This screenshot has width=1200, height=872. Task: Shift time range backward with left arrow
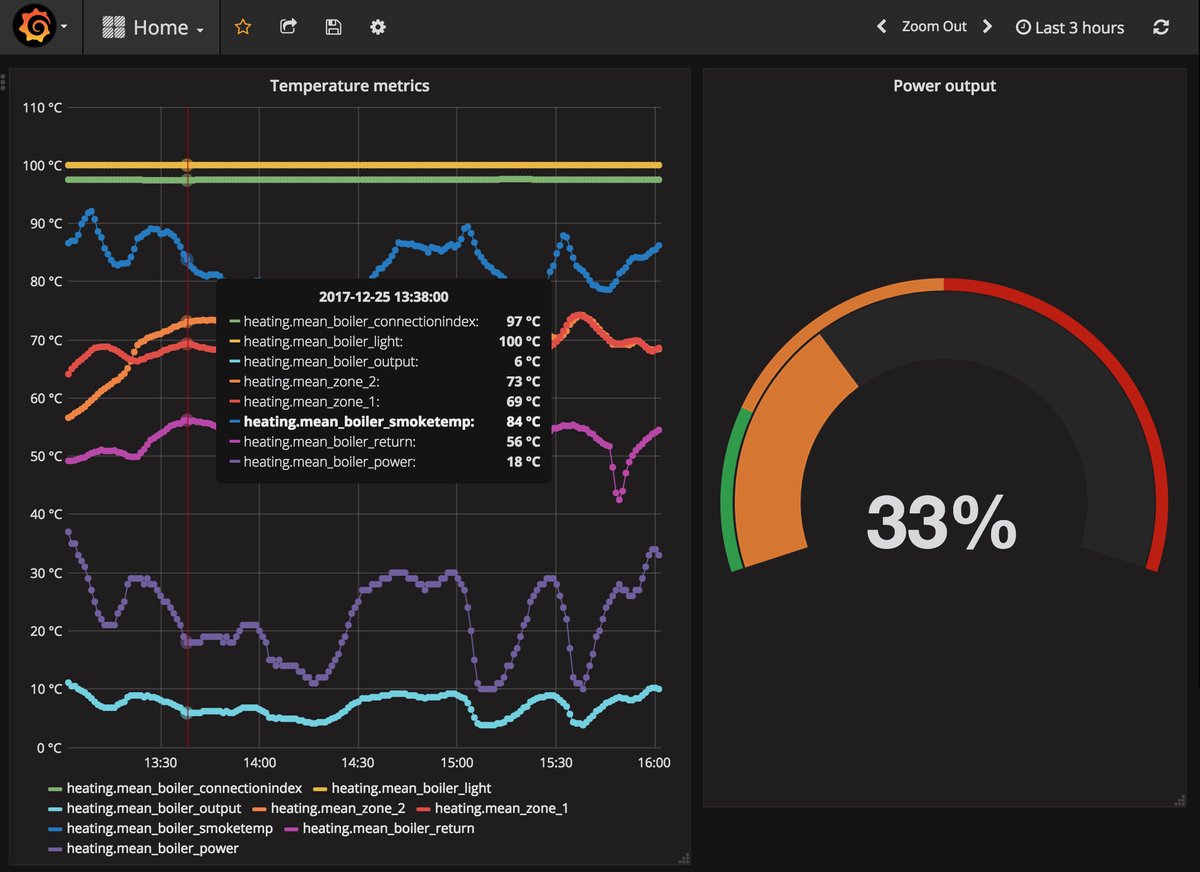pyautogui.click(x=881, y=27)
